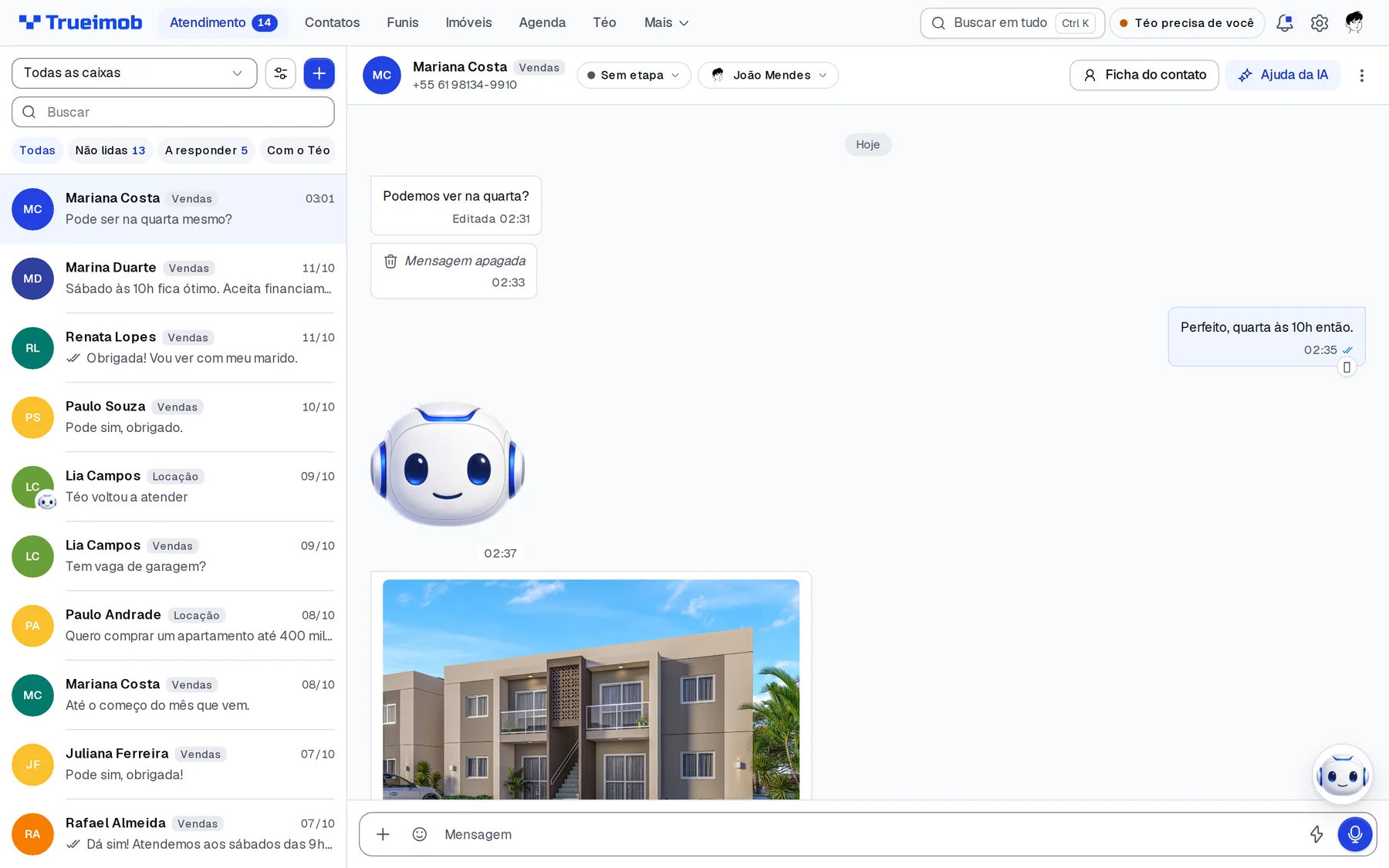Click Téo precisa de você alert
This screenshot has height=868, width=1389.
point(1187,23)
